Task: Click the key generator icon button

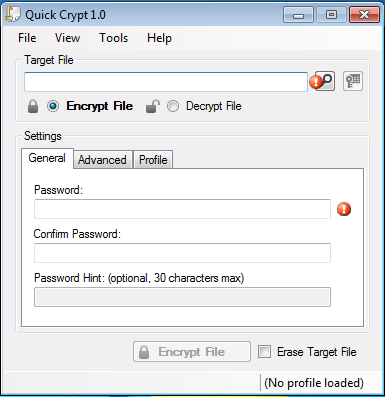Action: (x=353, y=81)
